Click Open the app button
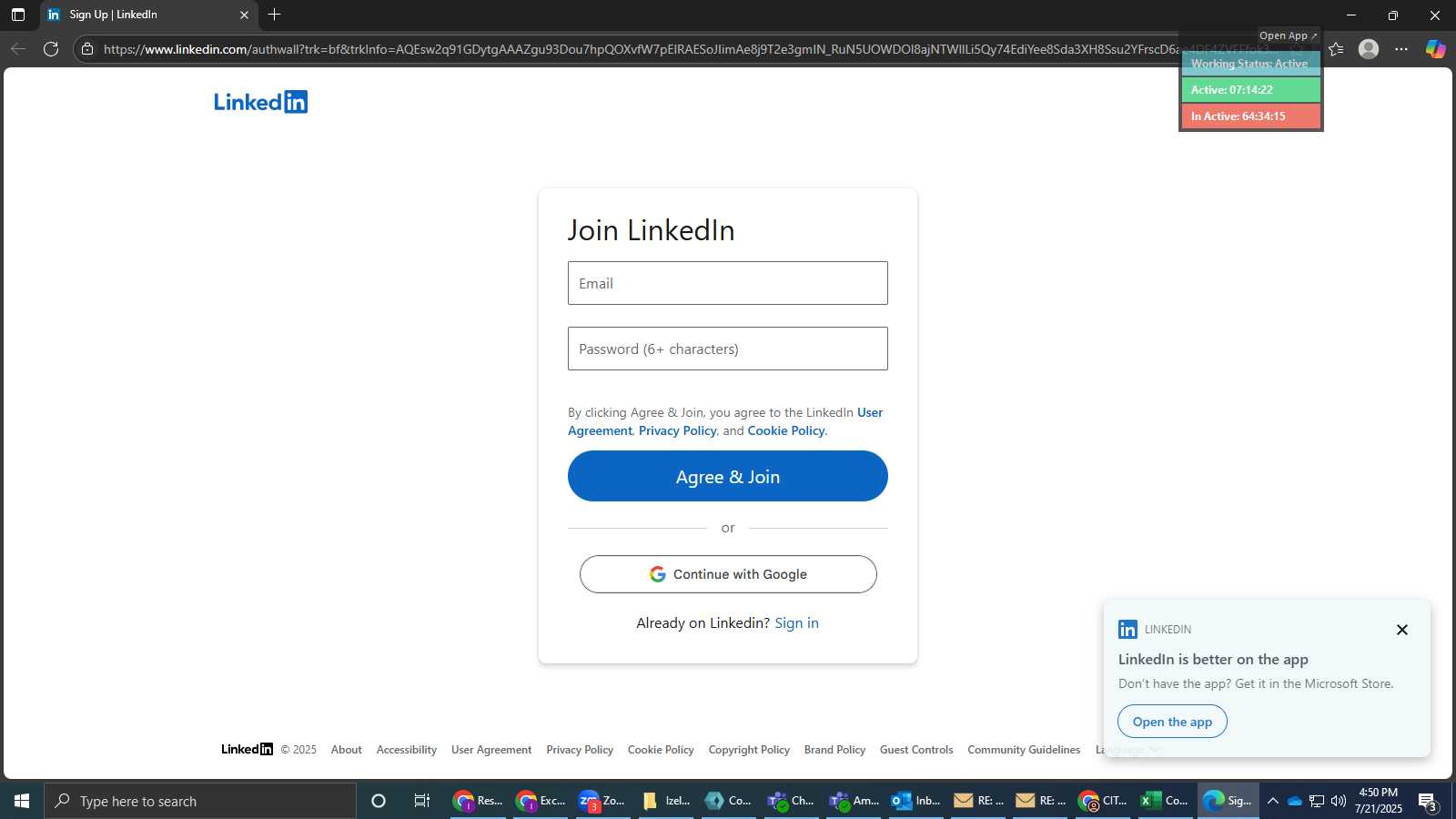1456x819 pixels. pos(1172,722)
